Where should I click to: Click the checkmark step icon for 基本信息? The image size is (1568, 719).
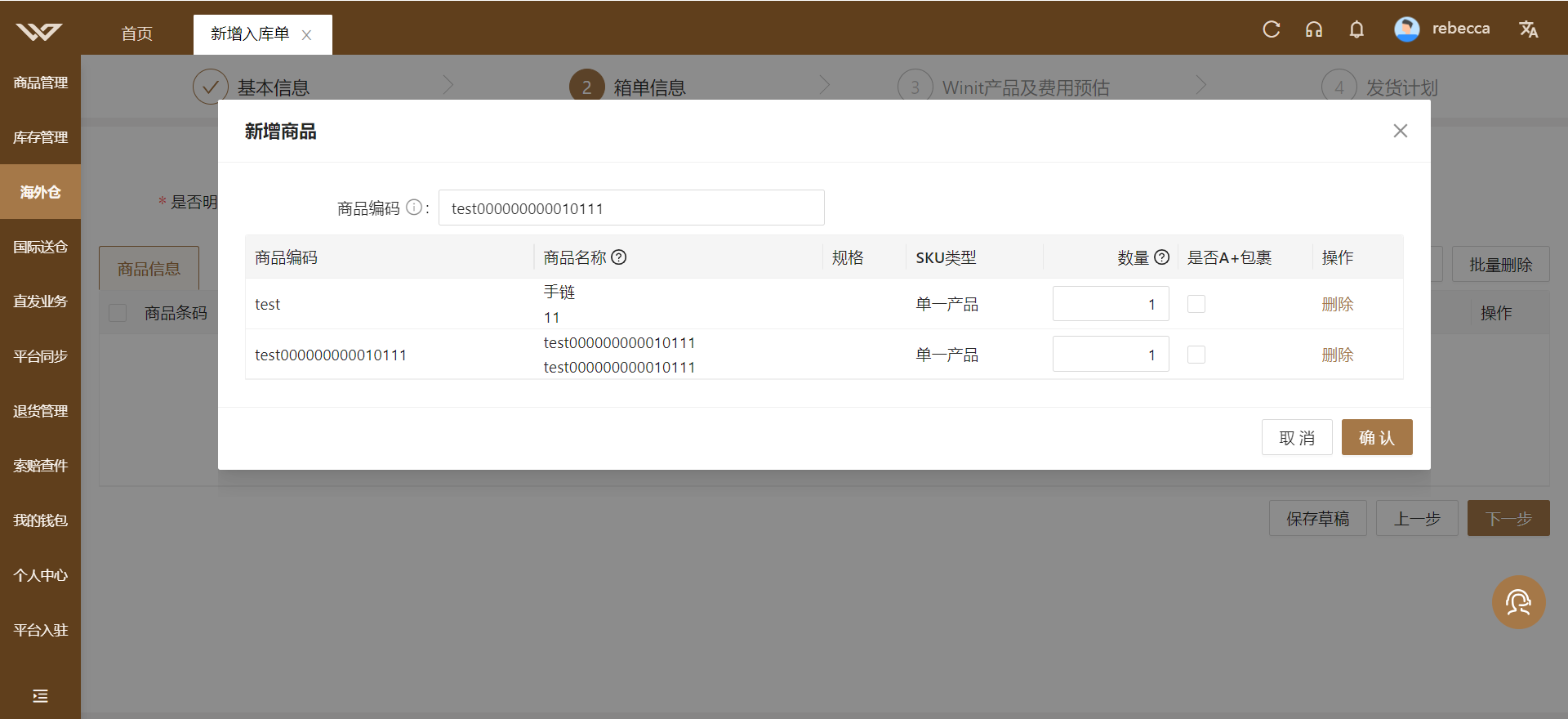point(211,87)
